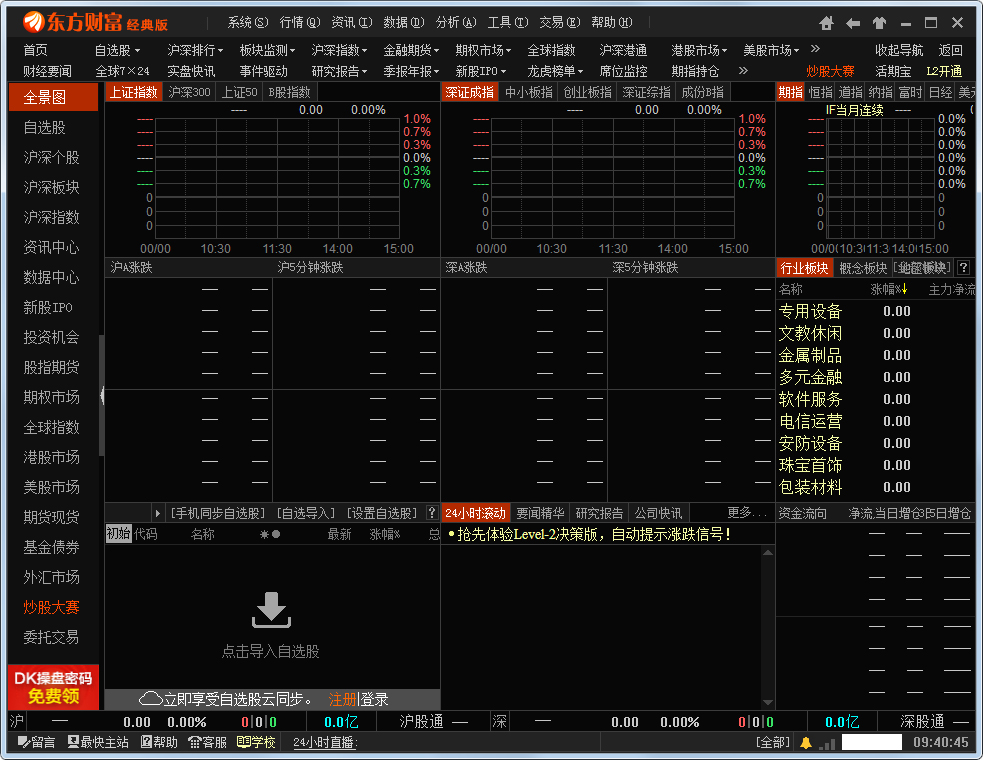
Task: Open the L2开通 link
Action: coord(944,71)
